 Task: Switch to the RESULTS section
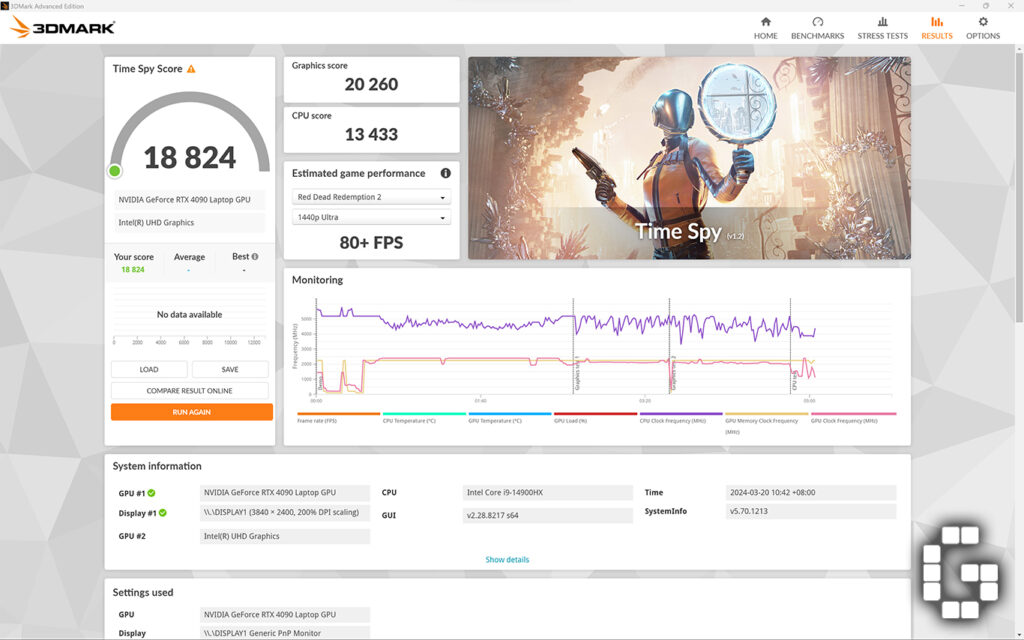tap(936, 28)
